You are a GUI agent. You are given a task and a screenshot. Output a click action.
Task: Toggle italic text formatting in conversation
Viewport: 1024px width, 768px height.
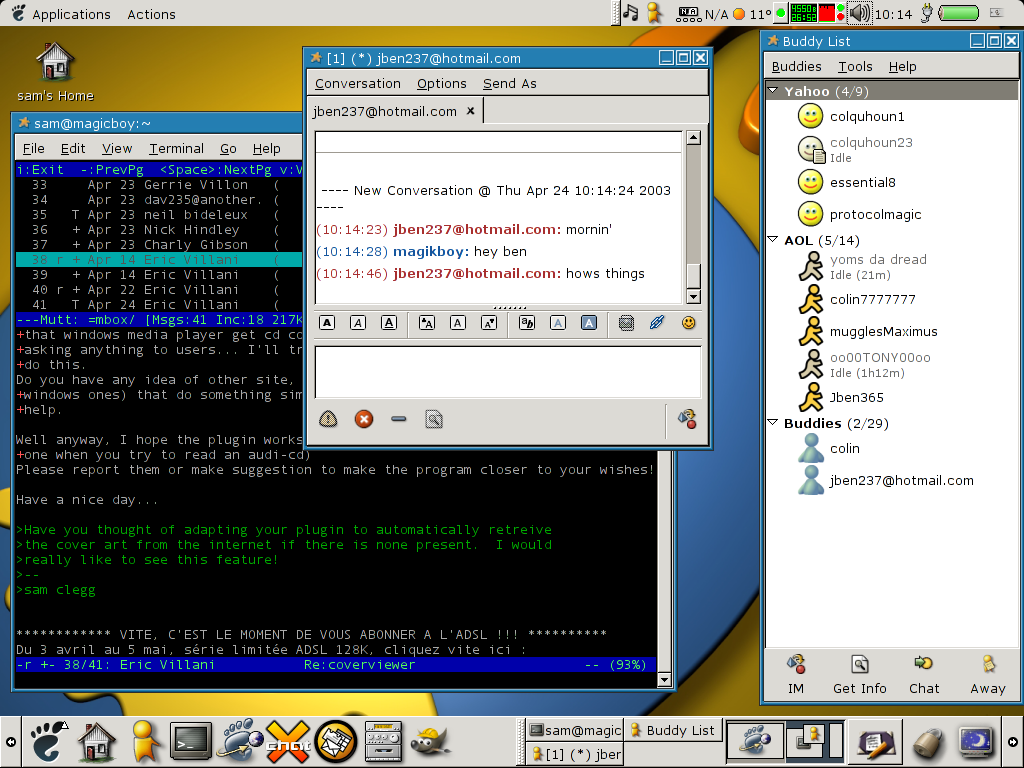point(358,323)
